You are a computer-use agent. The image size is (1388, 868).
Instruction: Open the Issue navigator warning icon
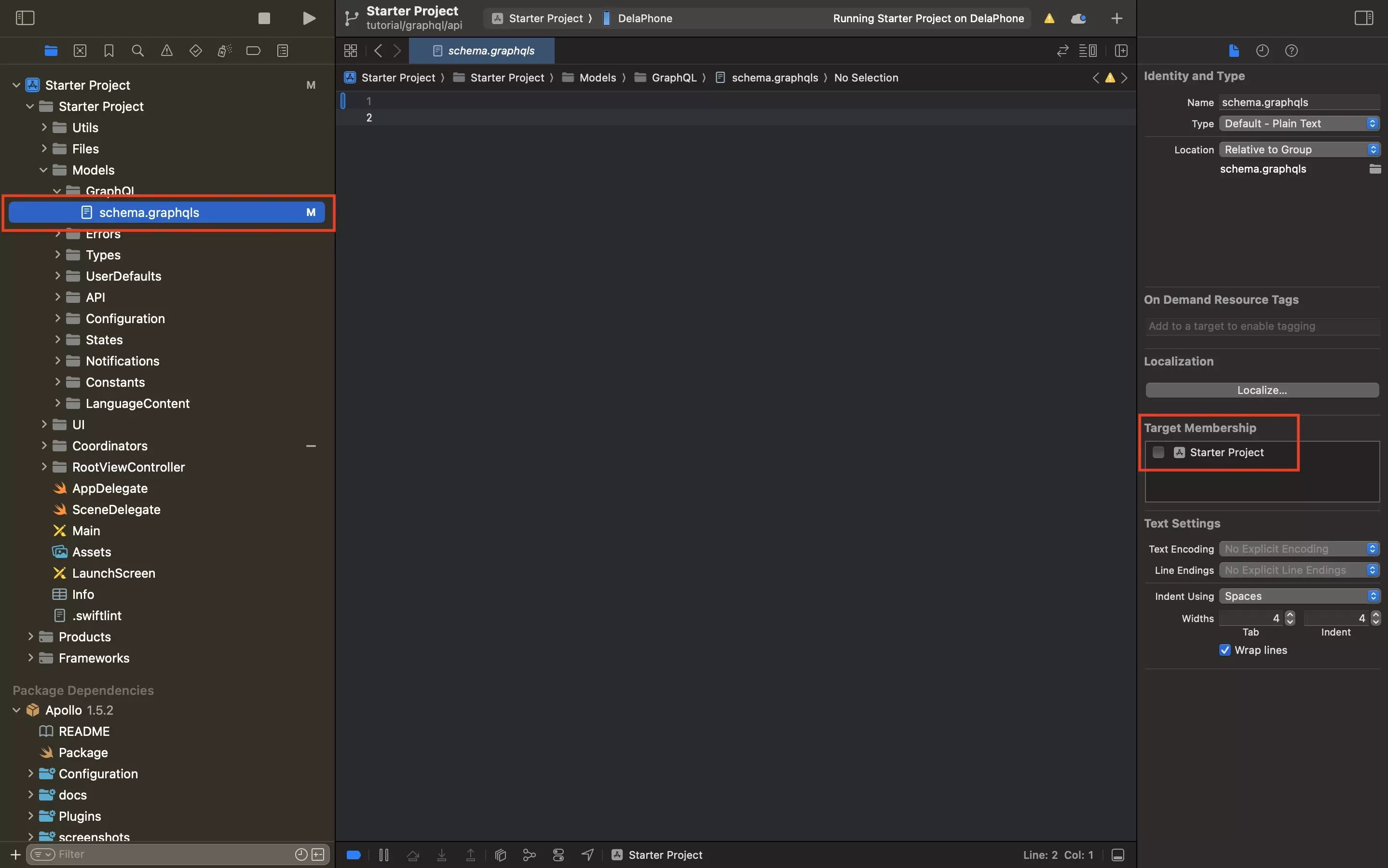[x=166, y=51]
